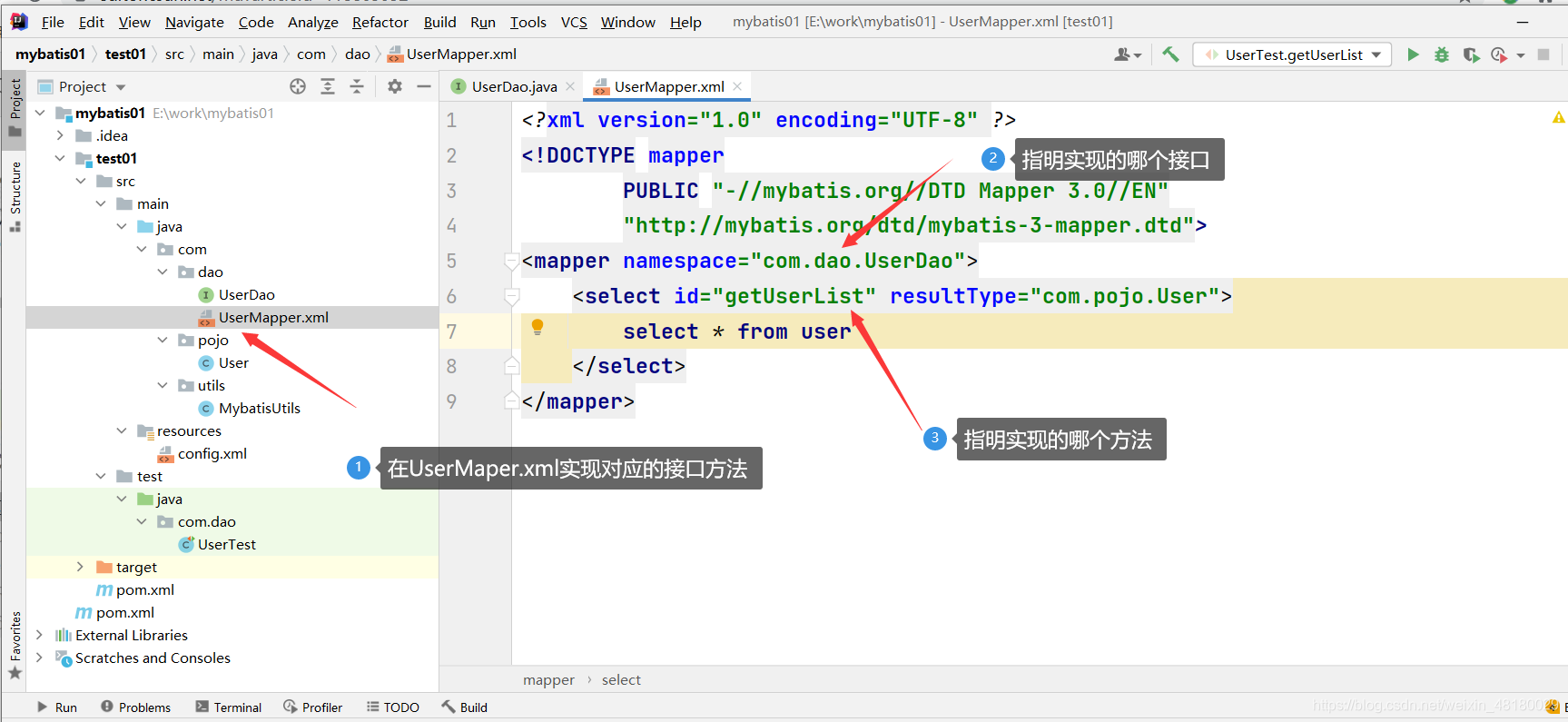Open the File menu
The width and height of the screenshot is (1568, 722).
pos(53,22)
